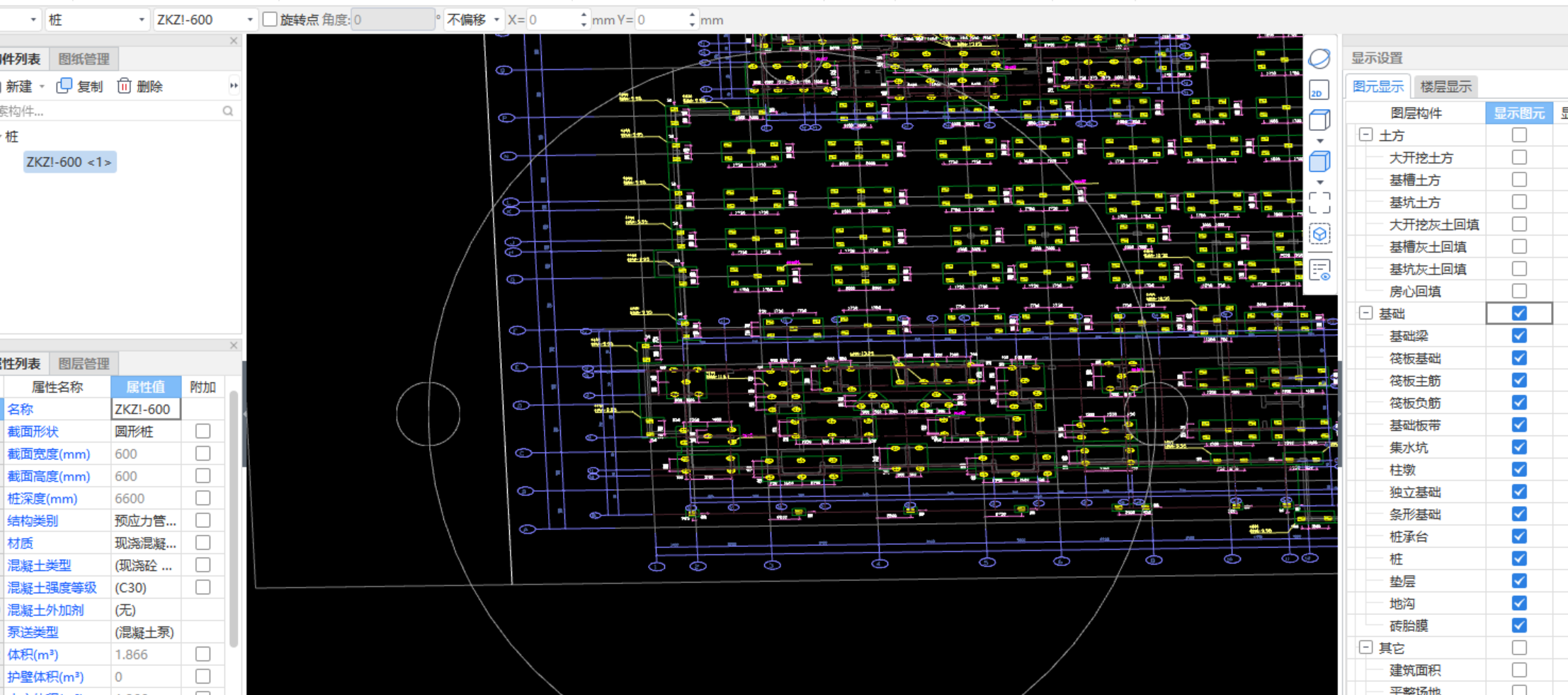Click the search magnifier icon
Viewport: 1568px width, 695px height.
pos(228,111)
